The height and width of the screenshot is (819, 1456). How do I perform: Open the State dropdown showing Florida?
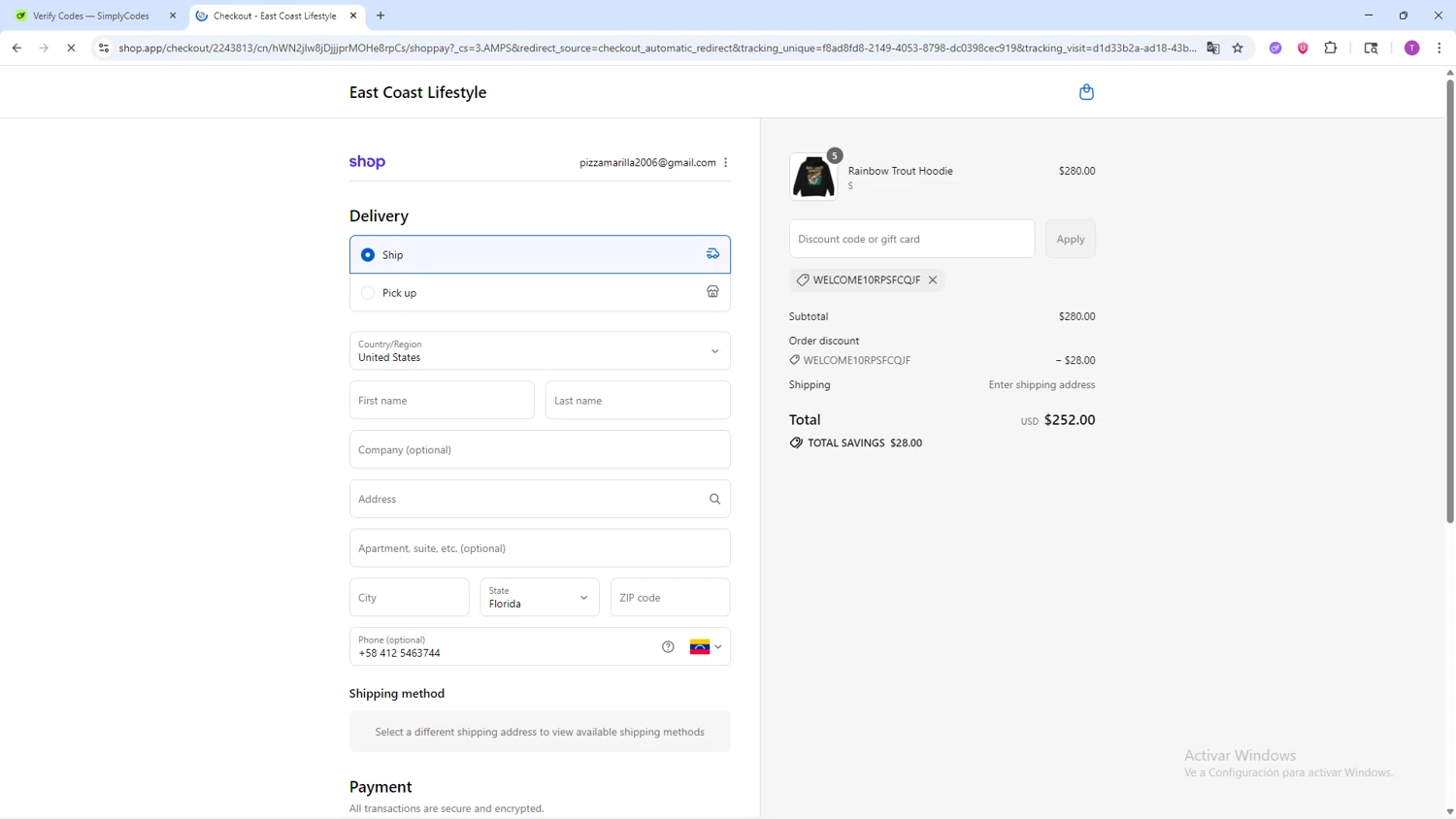(x=540, y=598)
